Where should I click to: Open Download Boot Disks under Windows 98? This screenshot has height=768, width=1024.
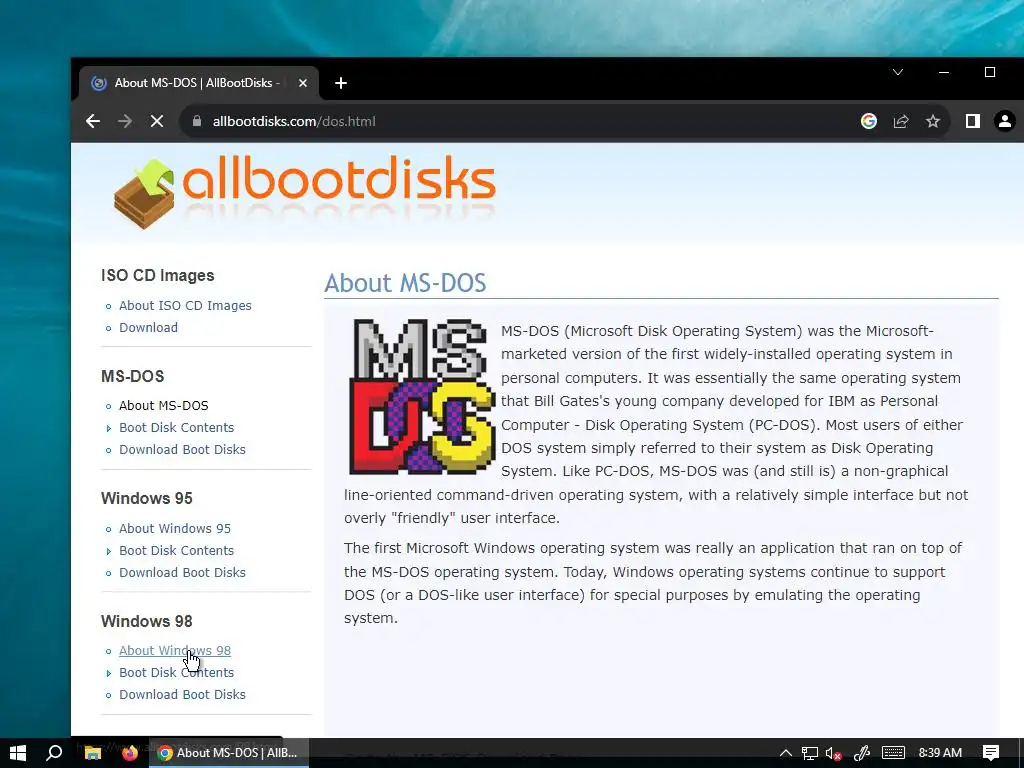(x=182, y=695)
